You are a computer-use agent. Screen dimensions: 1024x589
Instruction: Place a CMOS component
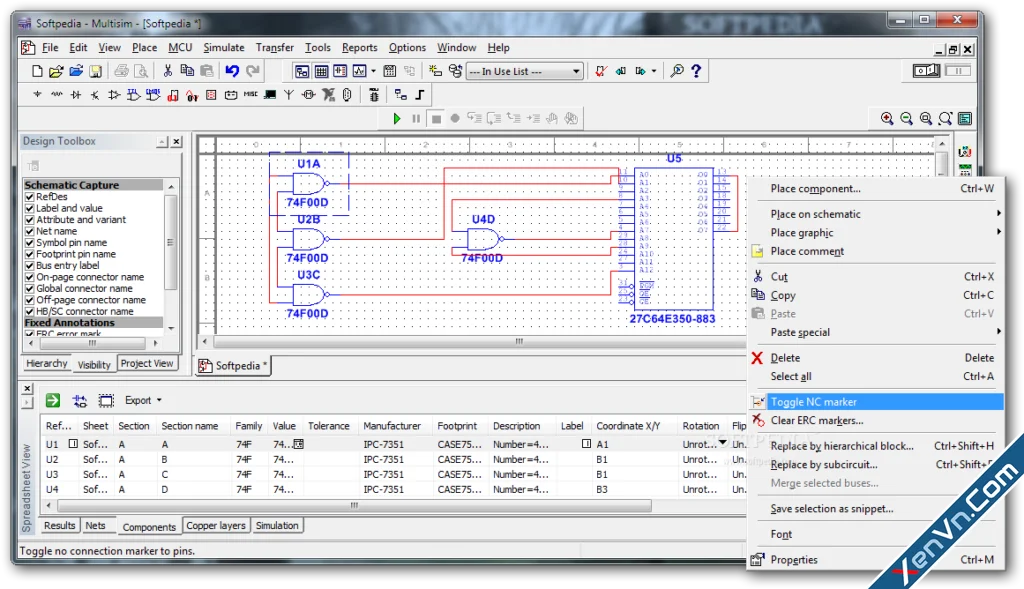tap(153, 95)
